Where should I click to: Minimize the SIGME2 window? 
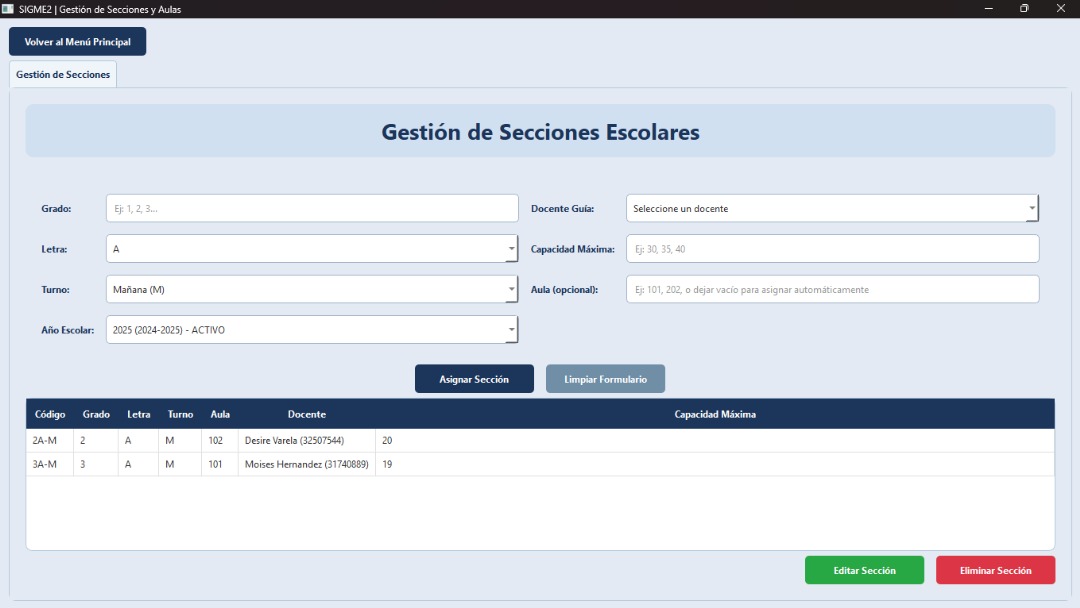coord(988,9)
